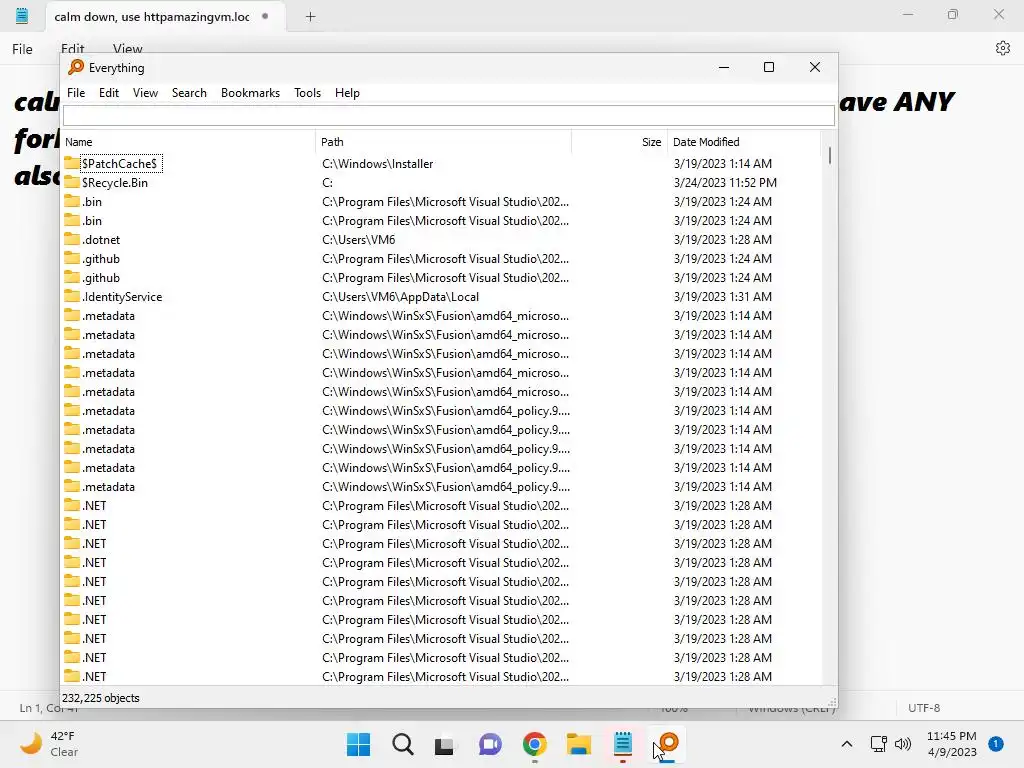1024x768 pixels.
Task: Click the 3/19/2023 1:31 AM date cell
Action: (722, 296)
